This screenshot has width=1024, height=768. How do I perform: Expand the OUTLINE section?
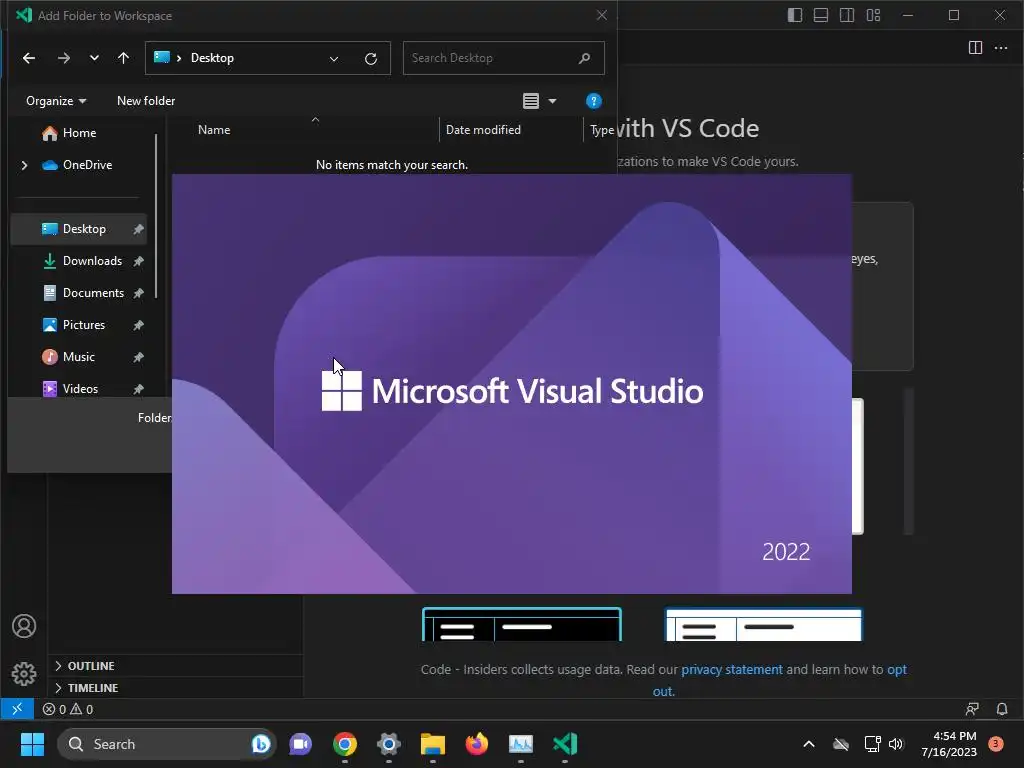pos(91,666)
